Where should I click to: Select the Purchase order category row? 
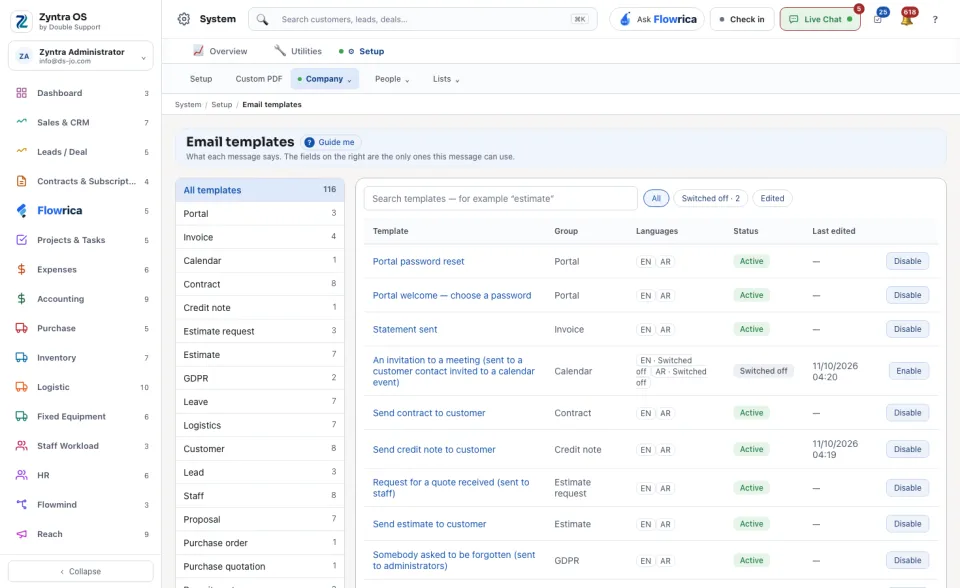[x=260, y=543]
